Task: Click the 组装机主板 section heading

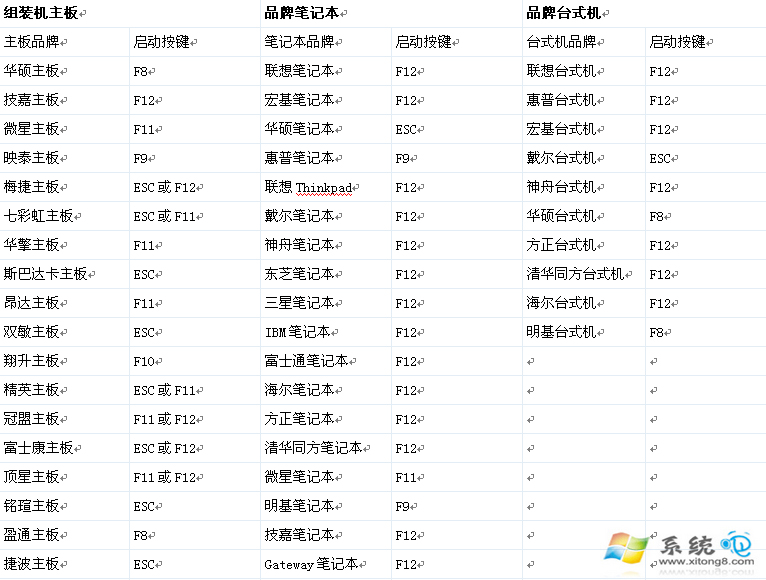Action: point(41,13)
